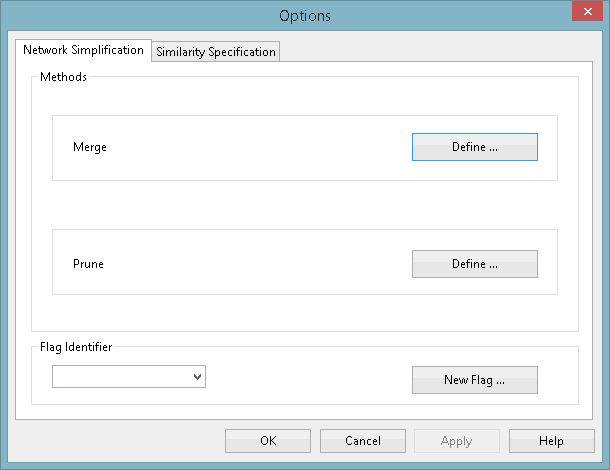Click inside the Flag Identifier combo box field

122,377
